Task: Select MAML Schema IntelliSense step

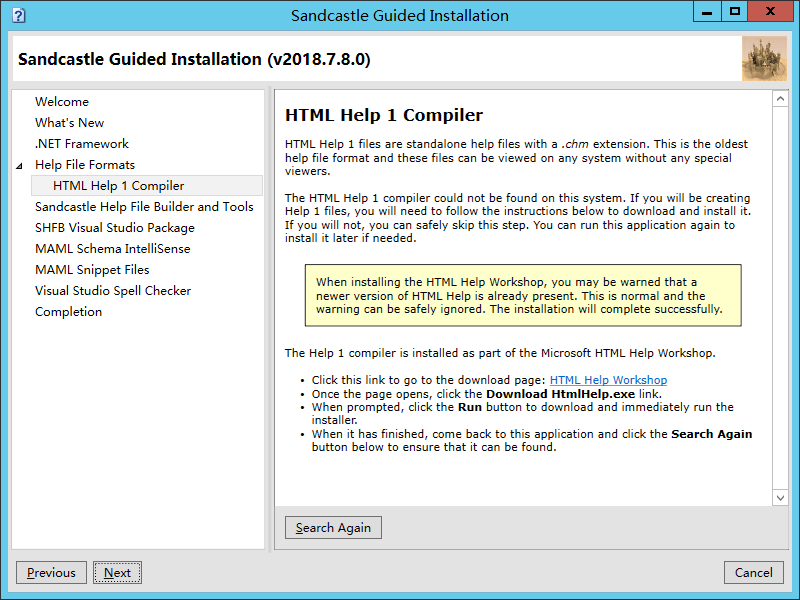Action: point(112,248)
